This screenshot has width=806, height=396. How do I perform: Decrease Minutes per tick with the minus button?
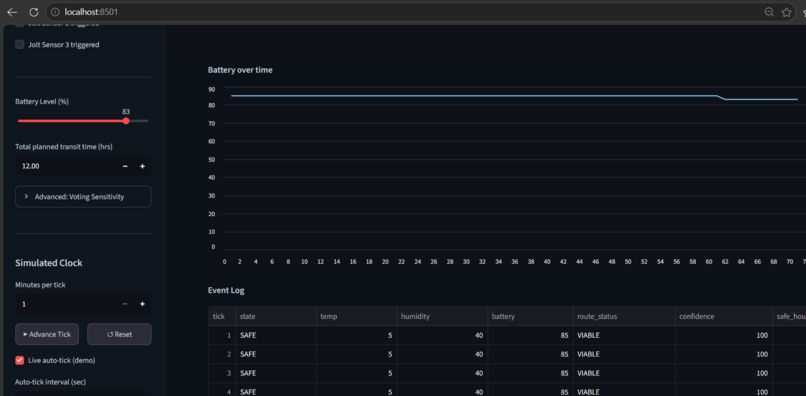(125, 304)
